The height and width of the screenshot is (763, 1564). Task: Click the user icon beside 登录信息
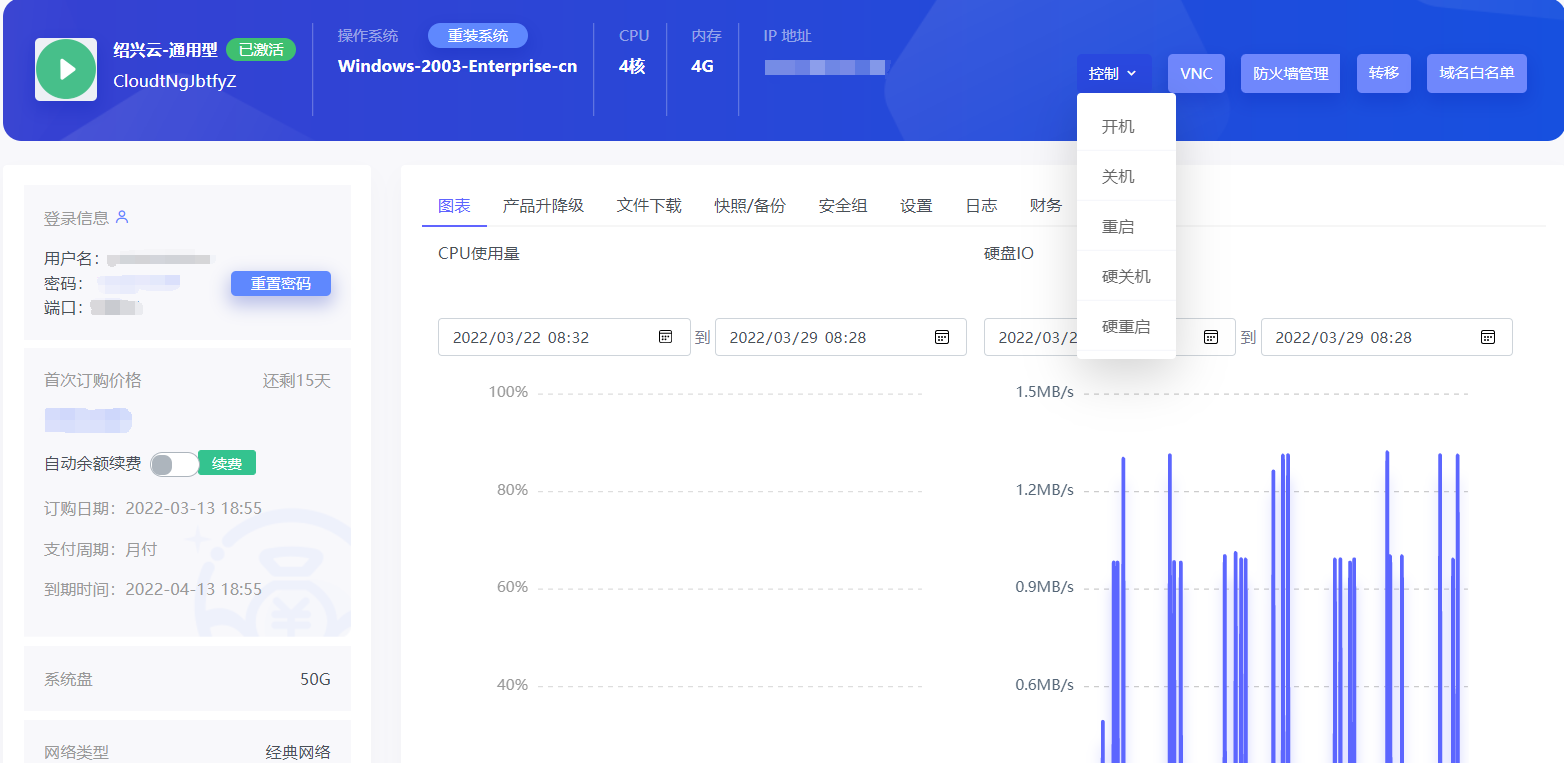[122, 217]
